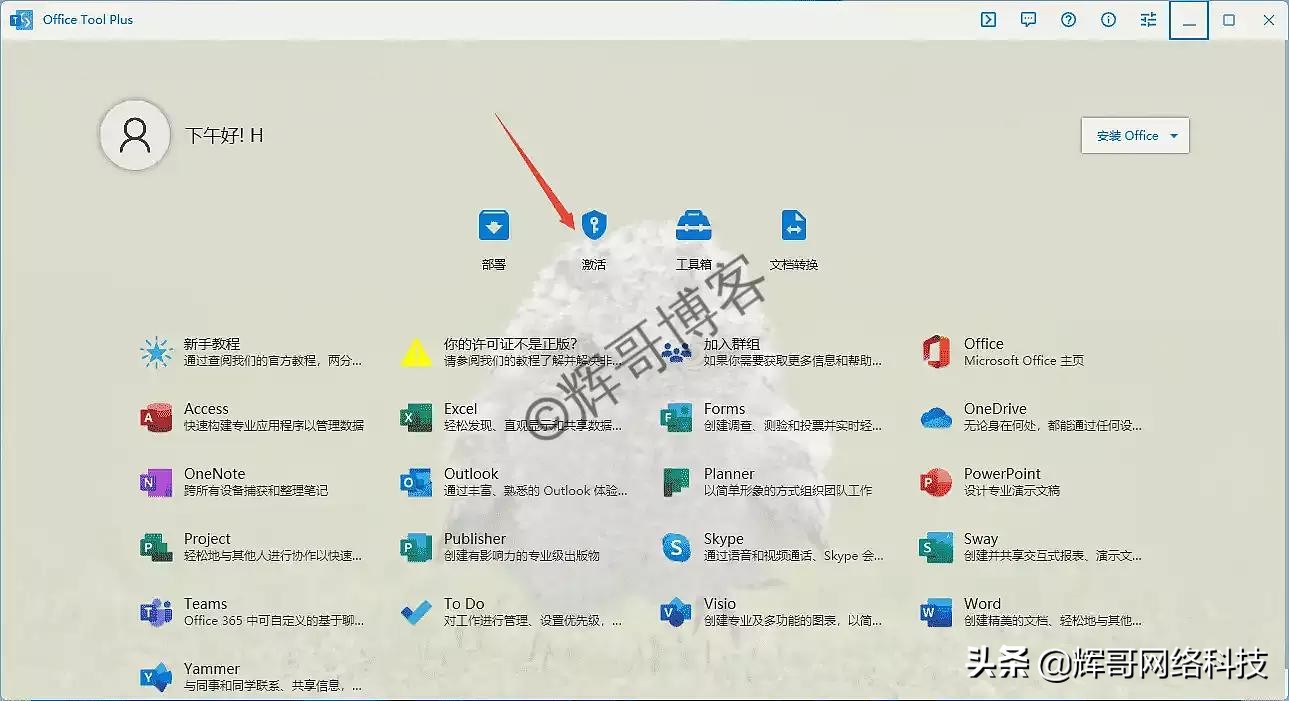Open the info (i) icon
This screenshot has height=701, width=1289.
click(x=1108, y=19)
